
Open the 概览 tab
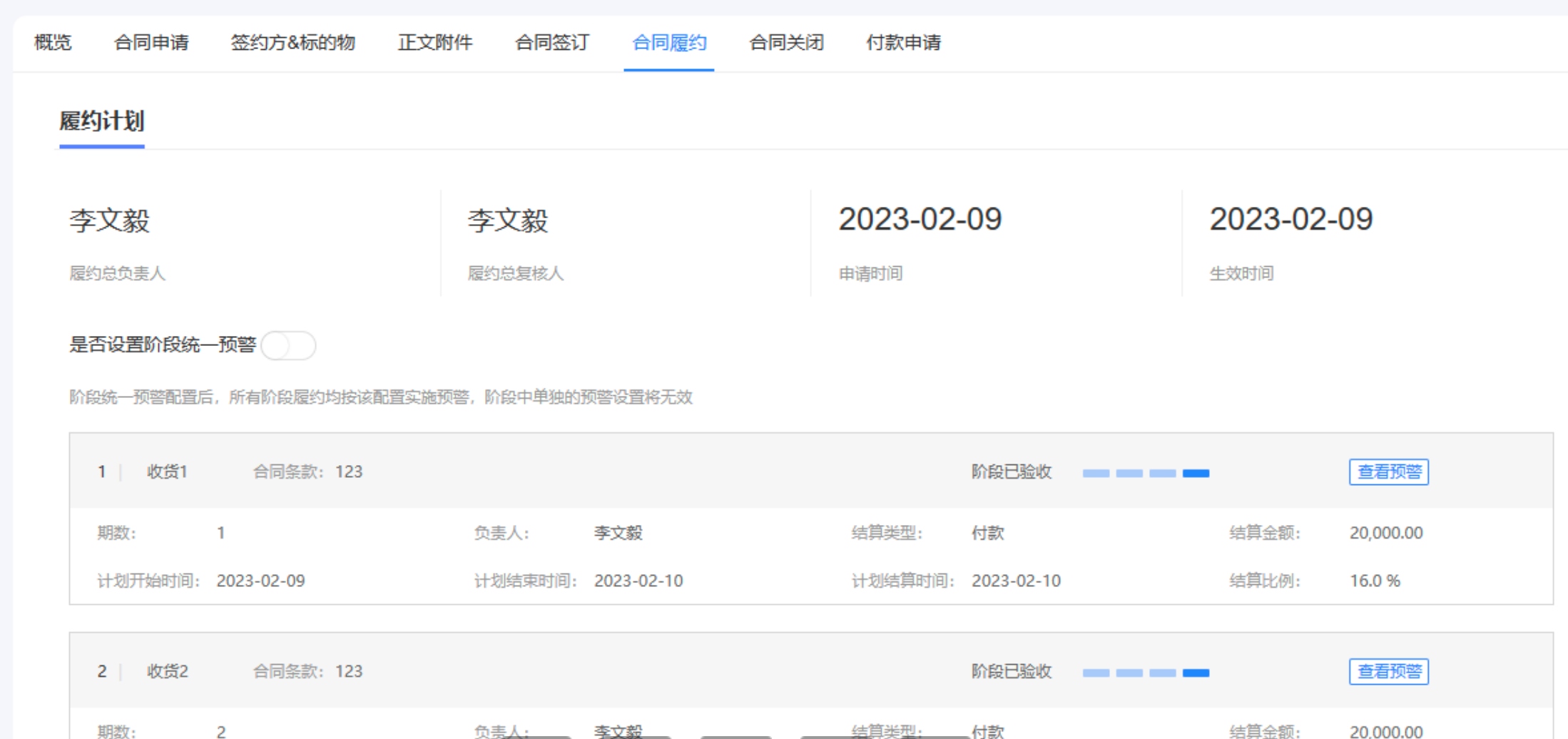[x=53, y=43]
